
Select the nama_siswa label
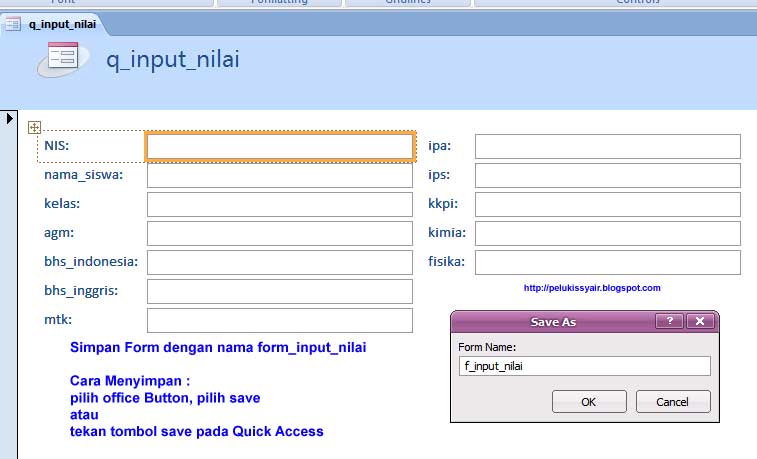(84, 174)
